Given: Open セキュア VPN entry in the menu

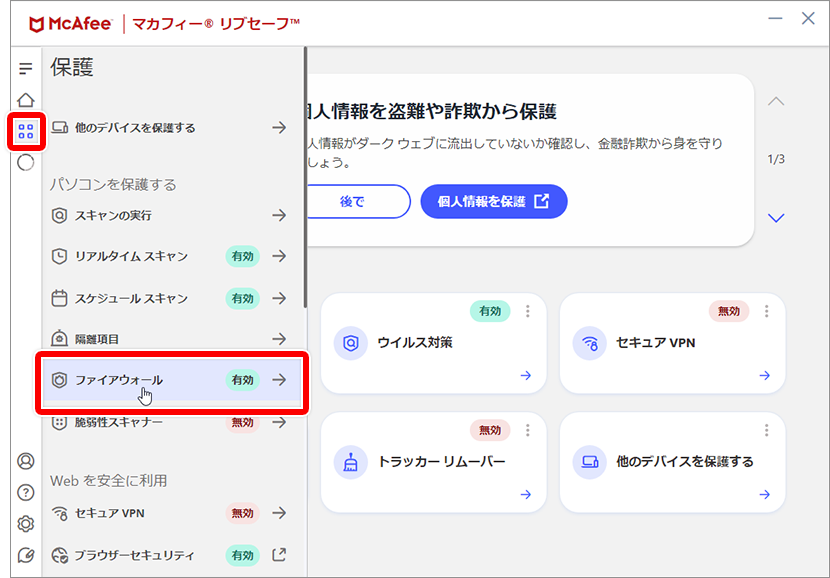Looking at the screenshot, I should click(169, 513).
